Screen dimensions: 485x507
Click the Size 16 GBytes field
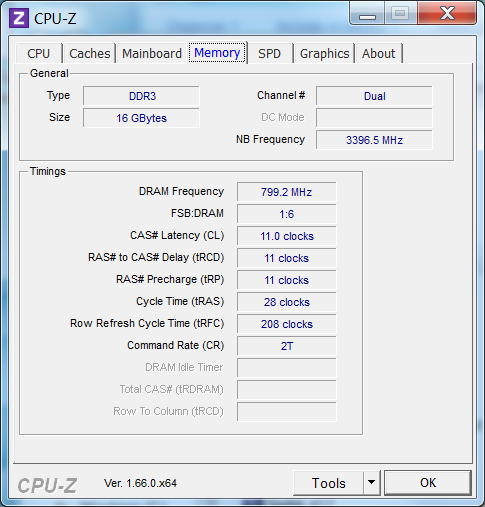point(141,118)
